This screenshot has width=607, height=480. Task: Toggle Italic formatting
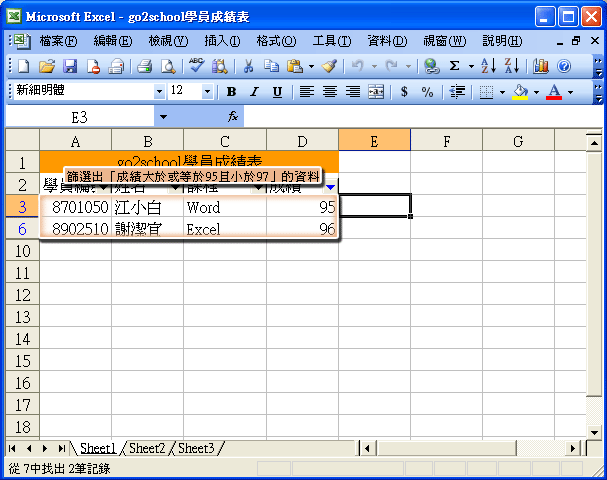pyautogui.click(x=254, y=91)
